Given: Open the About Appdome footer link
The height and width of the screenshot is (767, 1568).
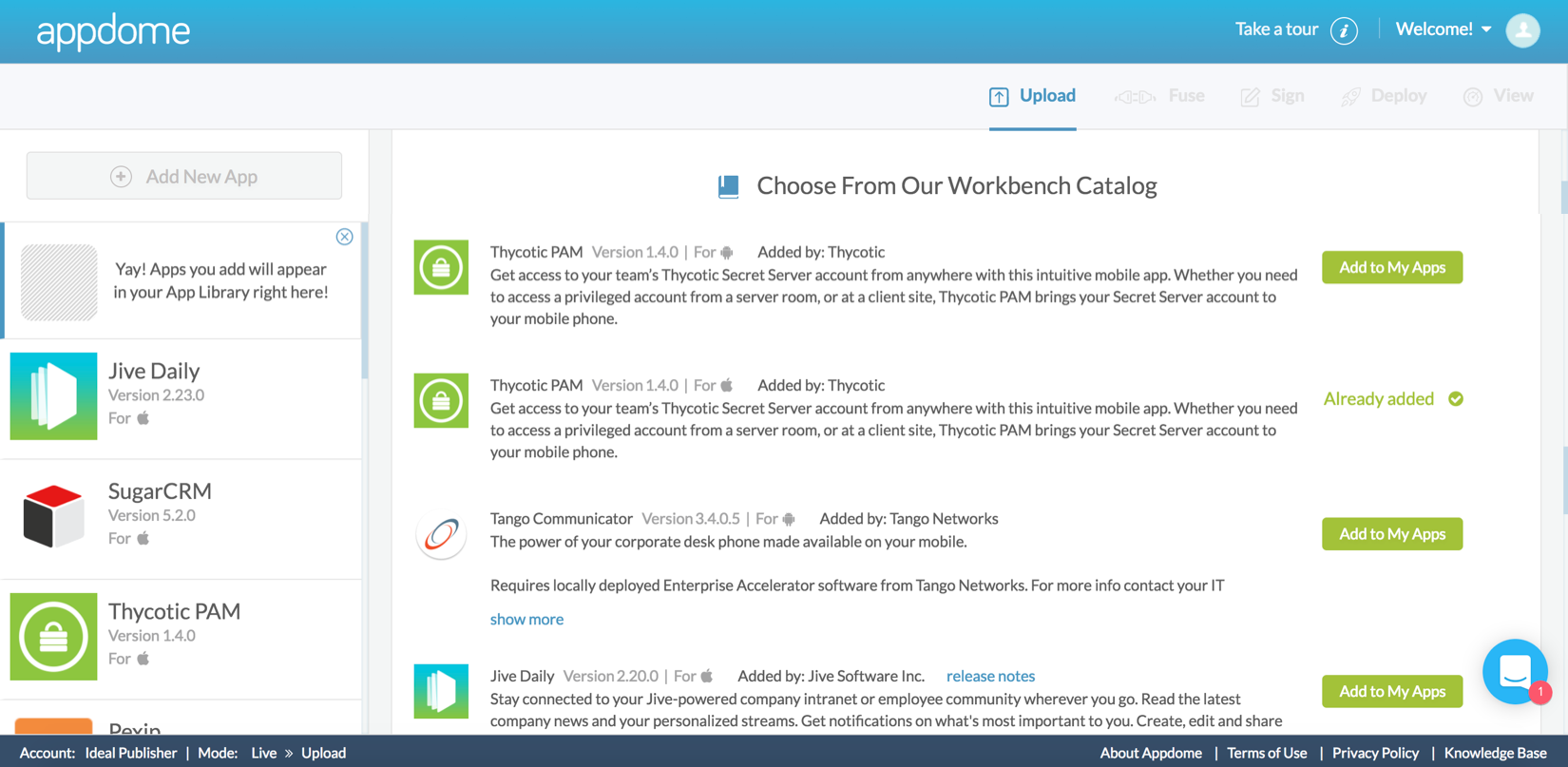Looking at the screenshot, I should click(x=1151, y=753).
